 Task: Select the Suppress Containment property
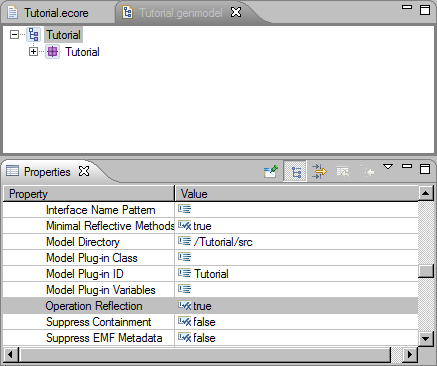pos(99,322)
